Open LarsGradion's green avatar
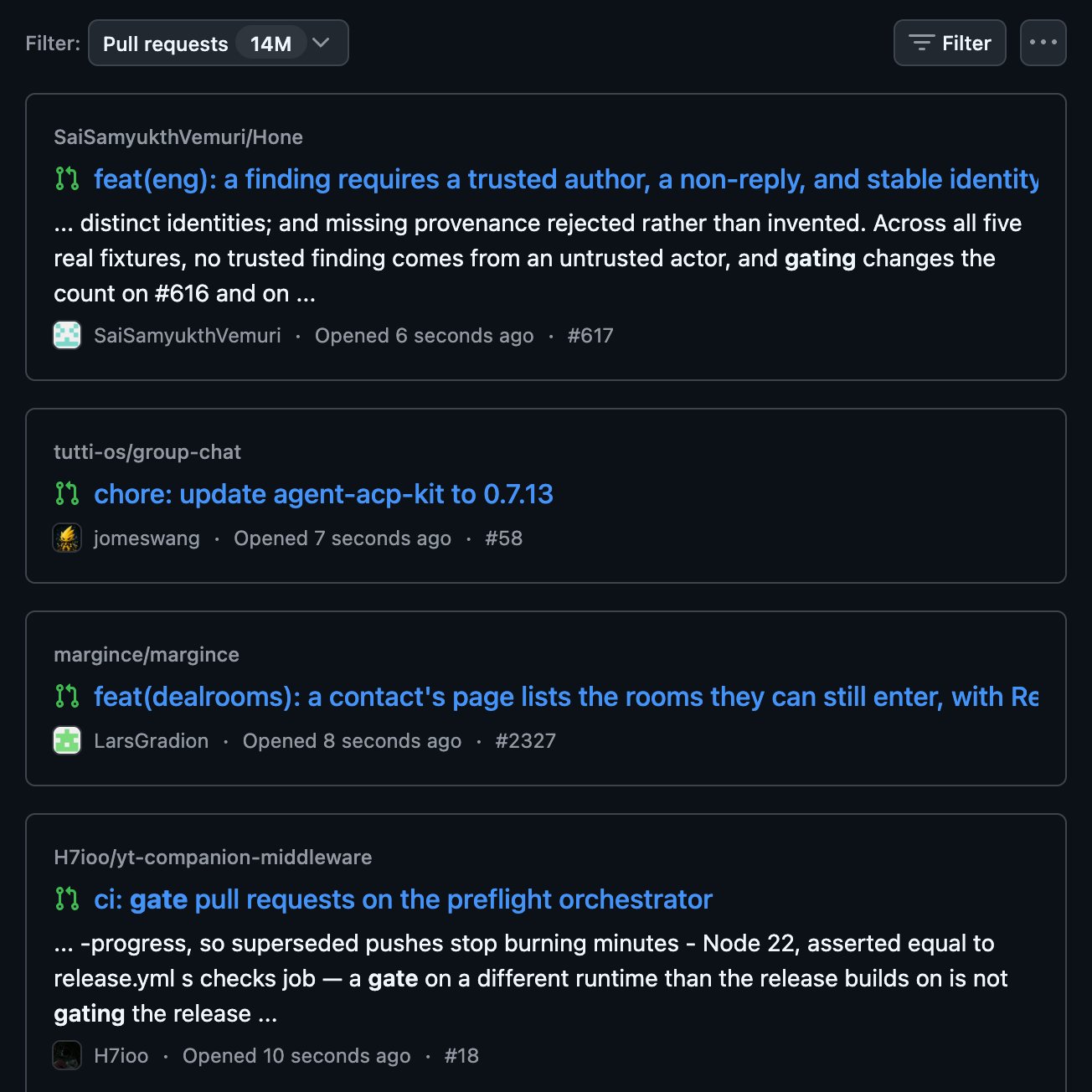Viewport: 1092px width, 1092px height. point(67,740)
